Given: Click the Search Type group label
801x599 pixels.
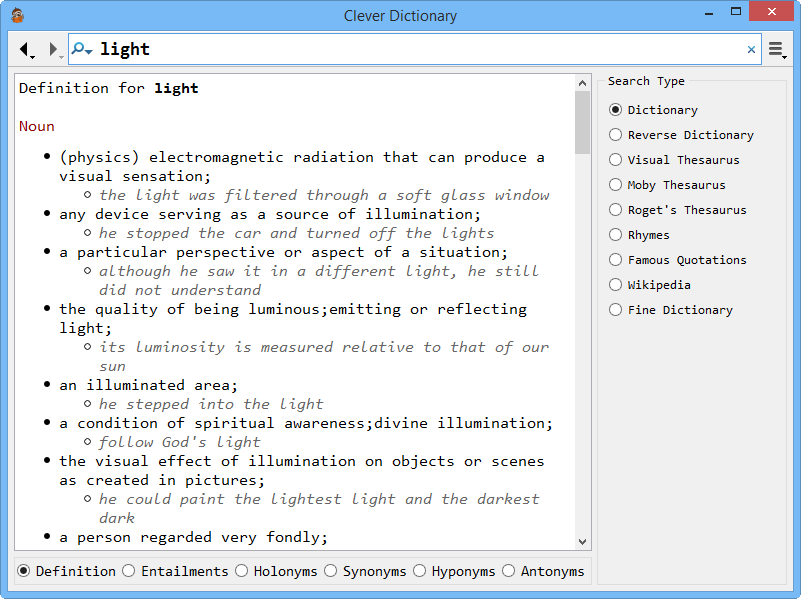Looking at the screenshot, I should click(x=646, y=81).
